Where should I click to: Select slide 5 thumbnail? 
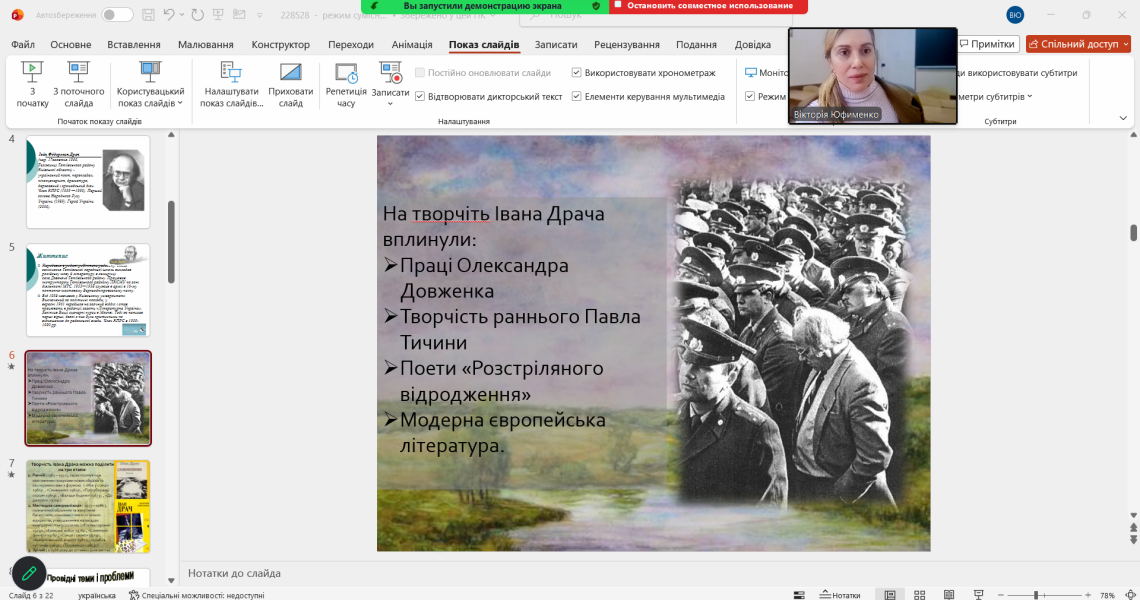[88, 290]
